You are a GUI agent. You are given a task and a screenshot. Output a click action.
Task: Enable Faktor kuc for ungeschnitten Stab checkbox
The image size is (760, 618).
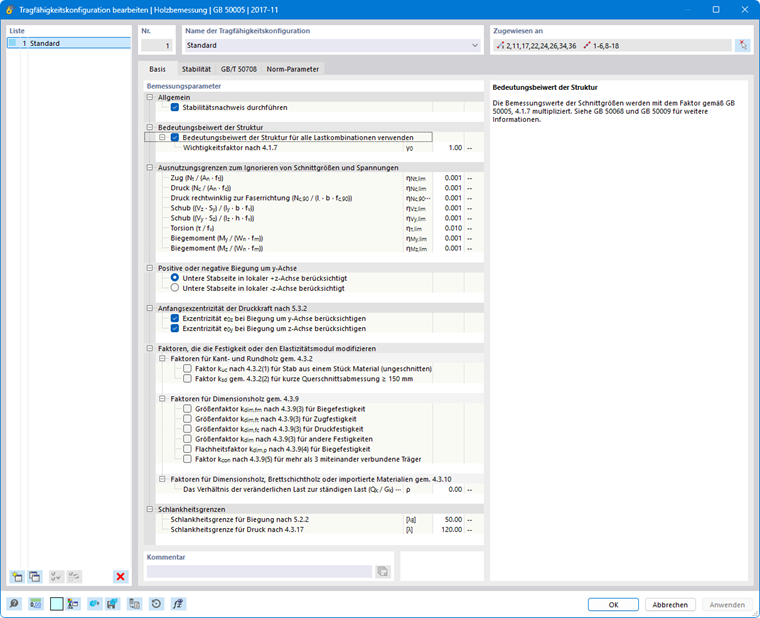(188, 368)
